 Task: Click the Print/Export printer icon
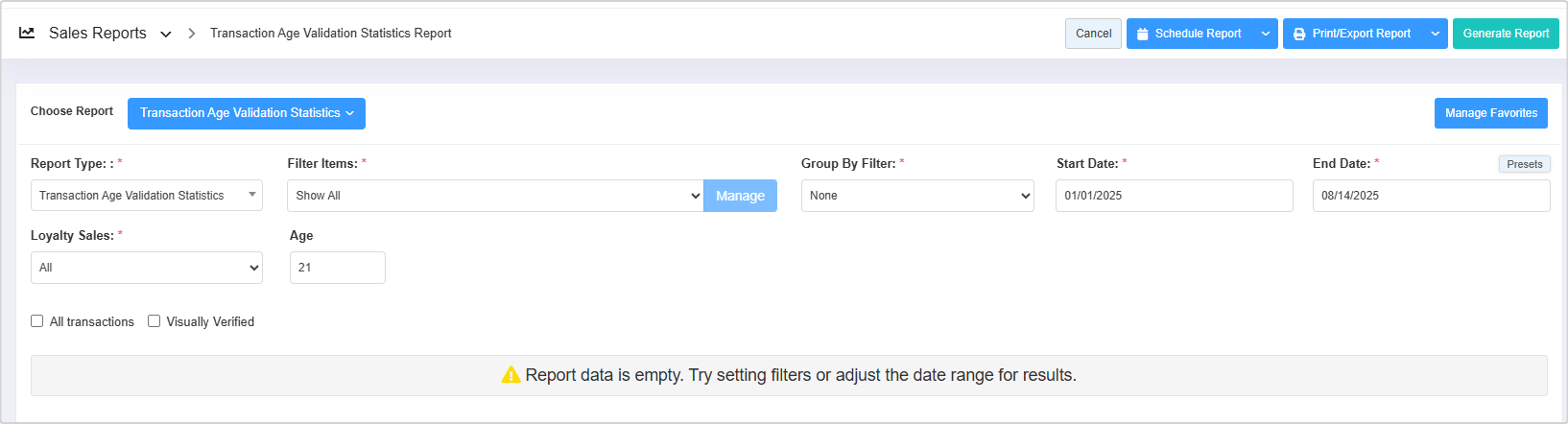[x=1299, y=34]
